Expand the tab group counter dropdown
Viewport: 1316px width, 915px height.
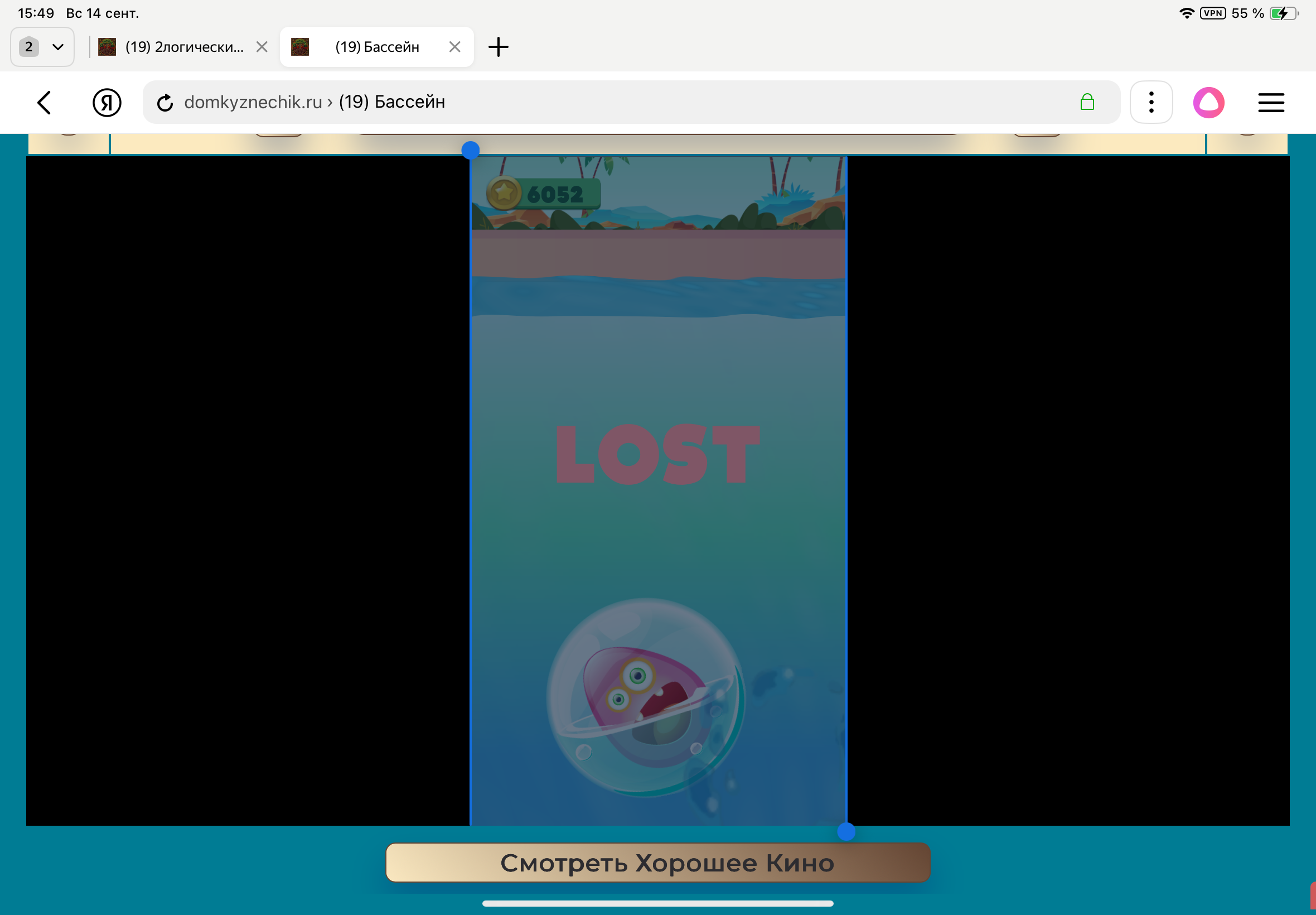pyautogui.click(x=42, y=47)
